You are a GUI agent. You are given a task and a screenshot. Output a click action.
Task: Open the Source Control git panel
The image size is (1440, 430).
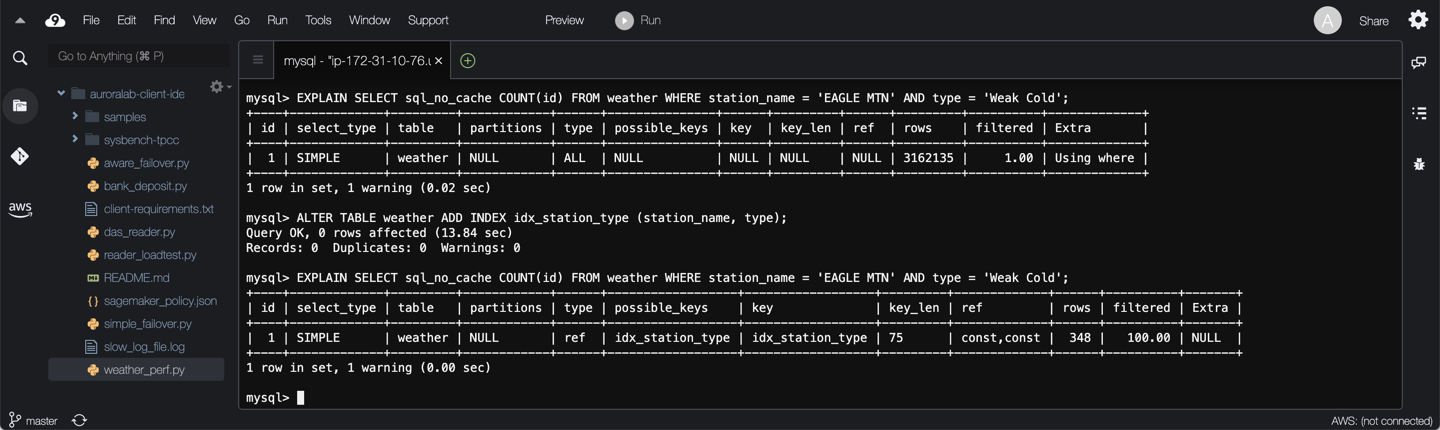20,156
